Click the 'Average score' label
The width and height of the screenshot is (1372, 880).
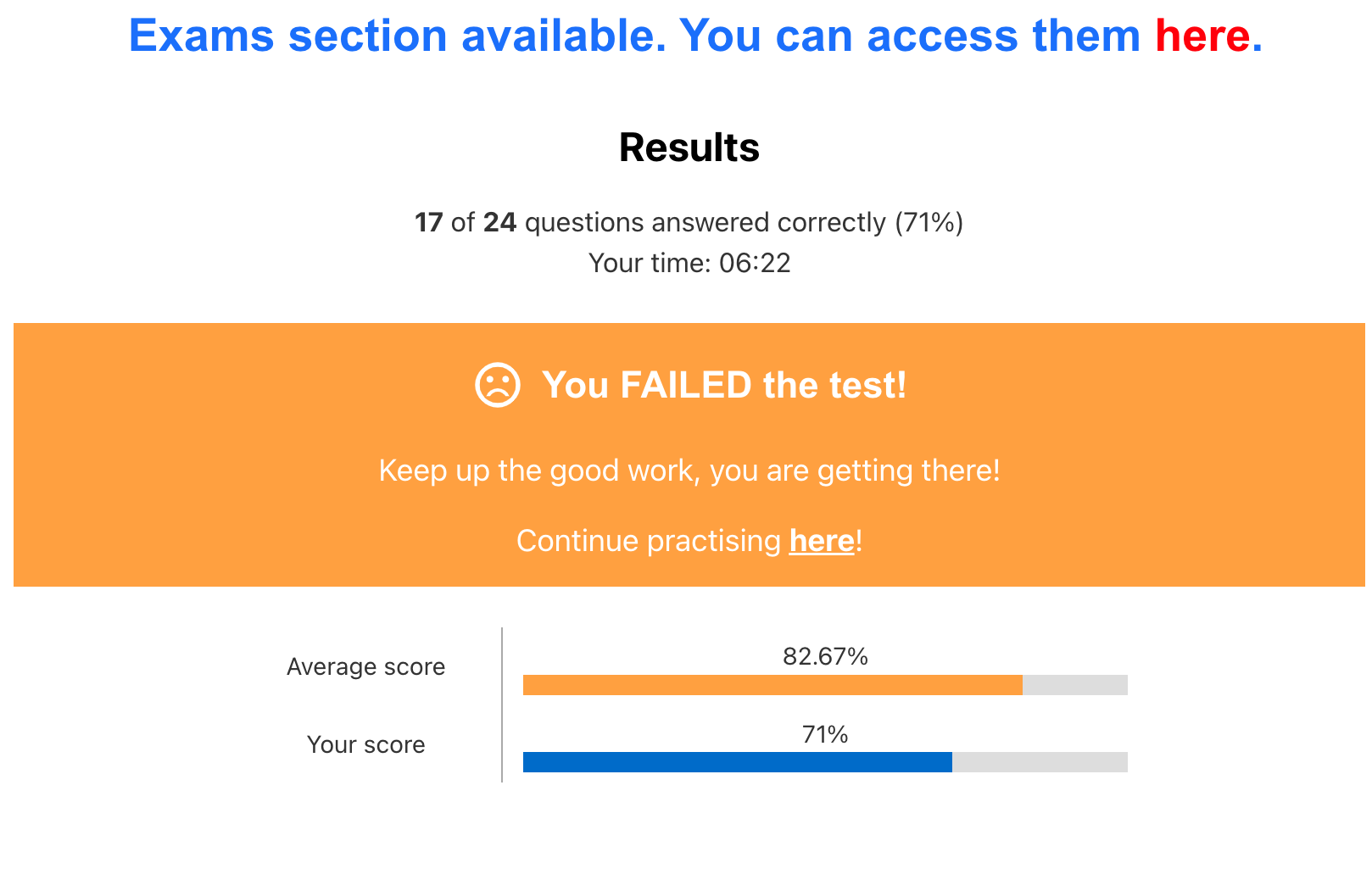click(365, 667)
